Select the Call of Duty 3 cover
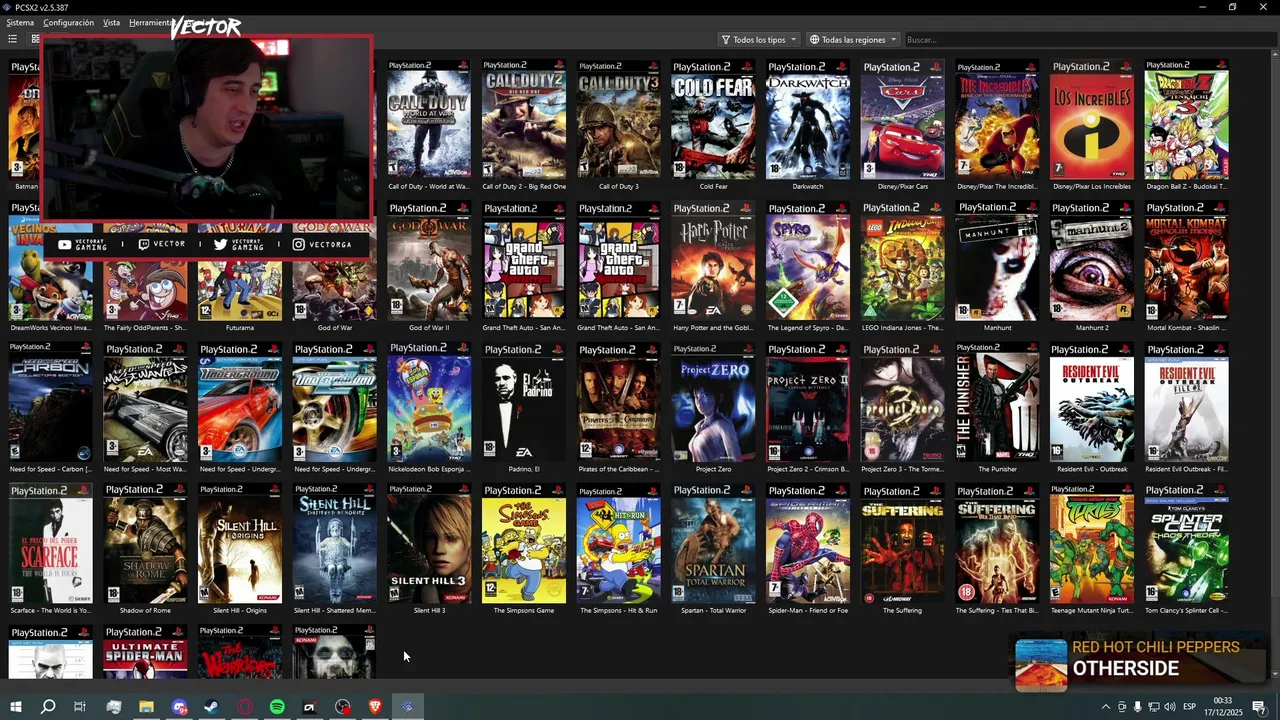This screenshot has height=720, width=1280. click(x=618, y=120)
